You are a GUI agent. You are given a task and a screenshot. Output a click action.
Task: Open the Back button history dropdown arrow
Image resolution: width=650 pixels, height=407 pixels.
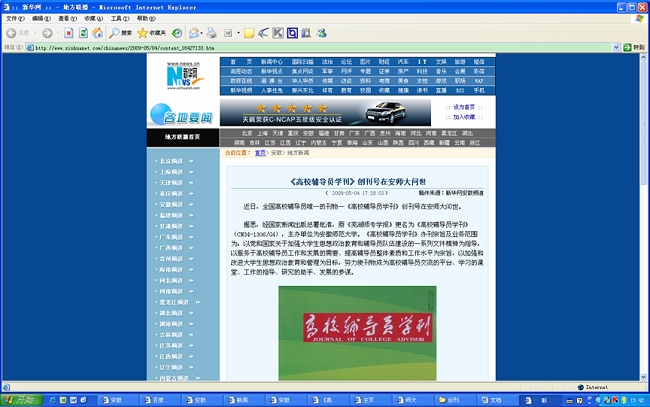(x=35, y=33)
